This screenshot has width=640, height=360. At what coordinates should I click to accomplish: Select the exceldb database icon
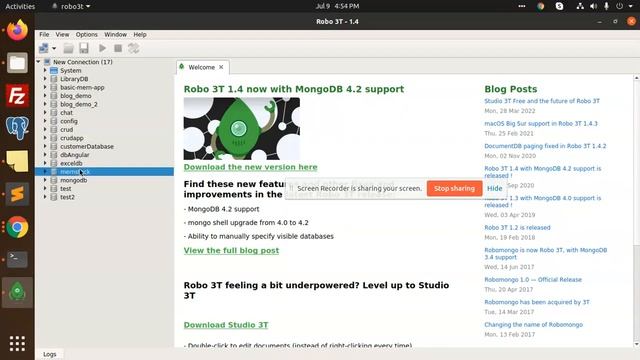pos(53,163)
